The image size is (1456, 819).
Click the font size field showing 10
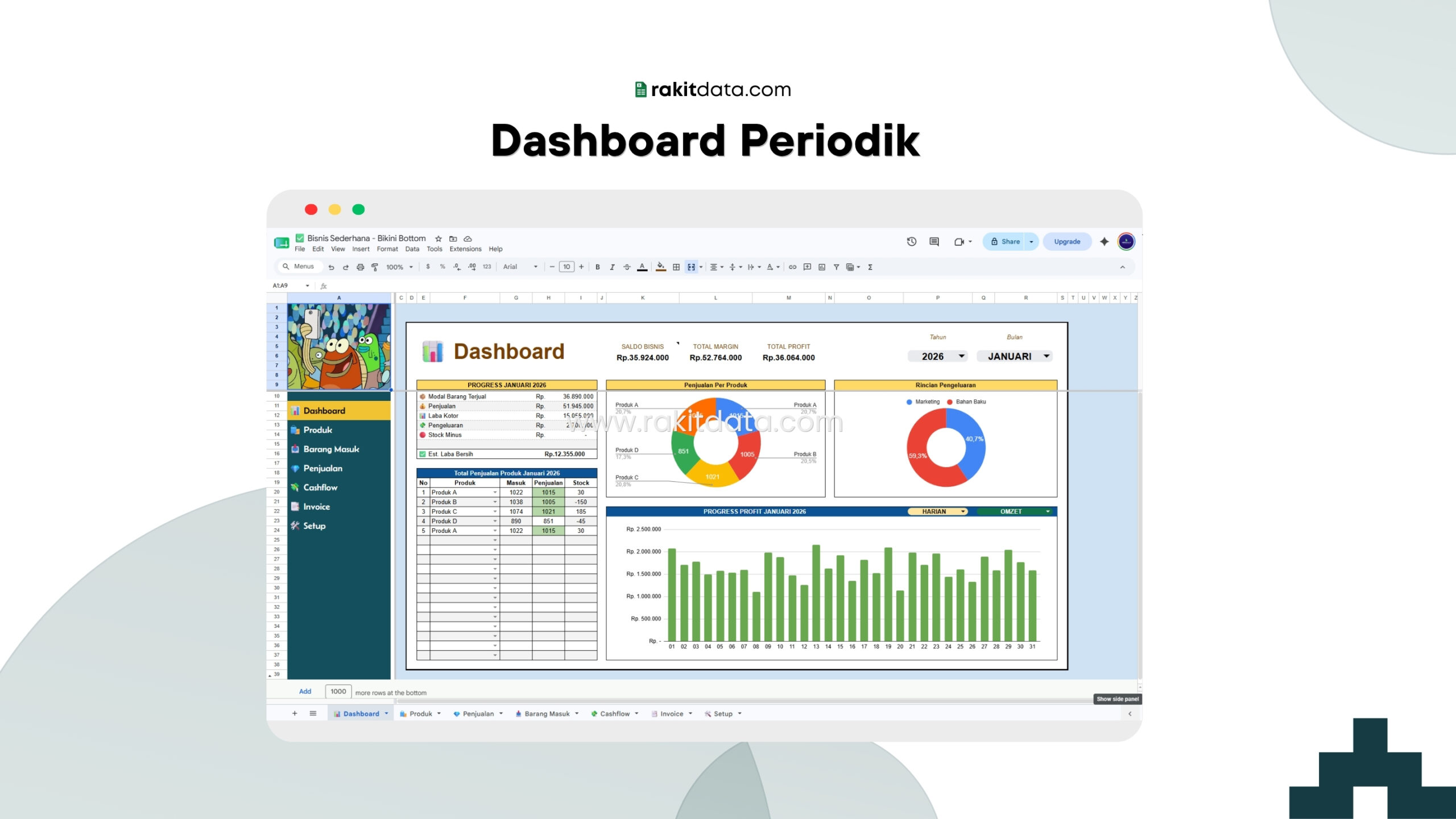(566, 267)
